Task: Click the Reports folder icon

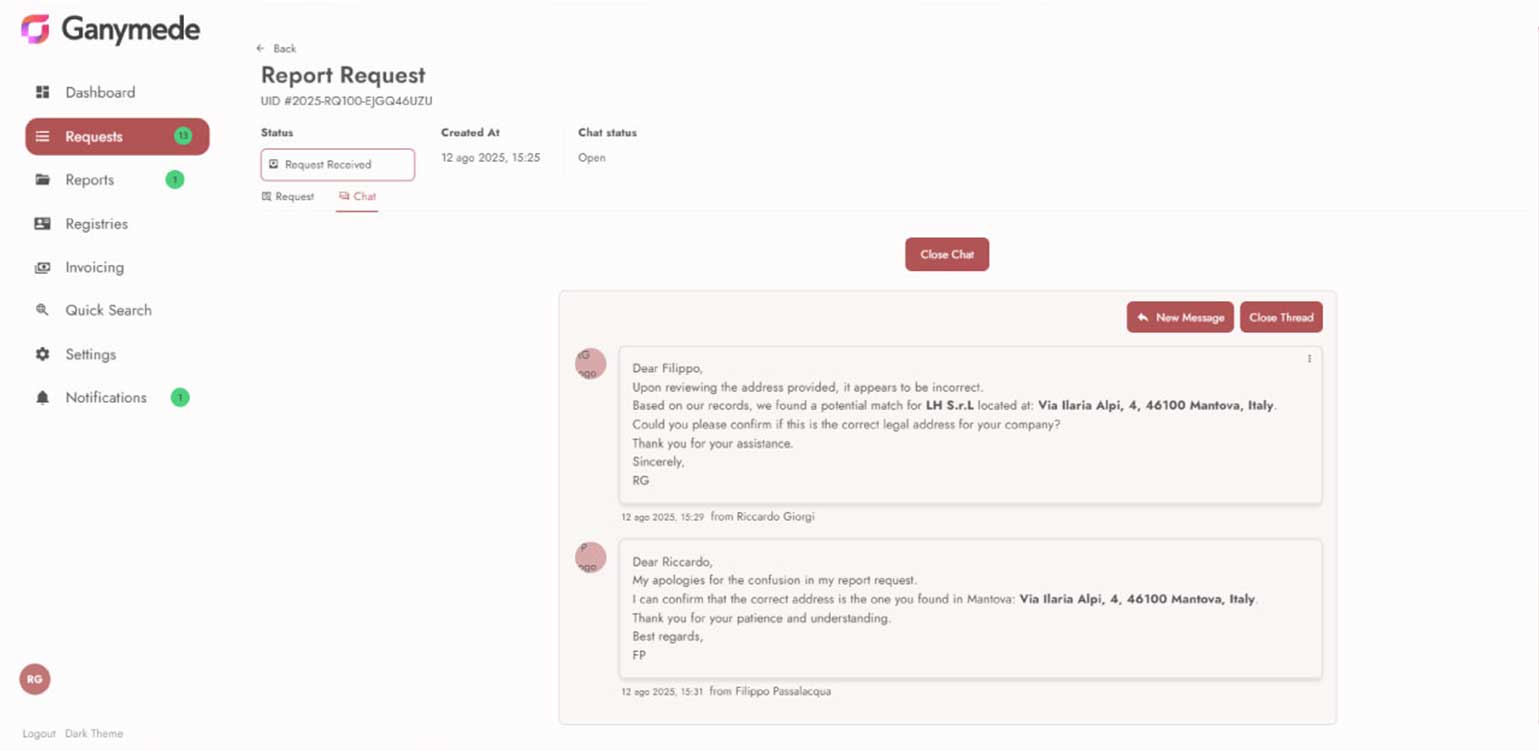Action: click(x=42, y=180)
